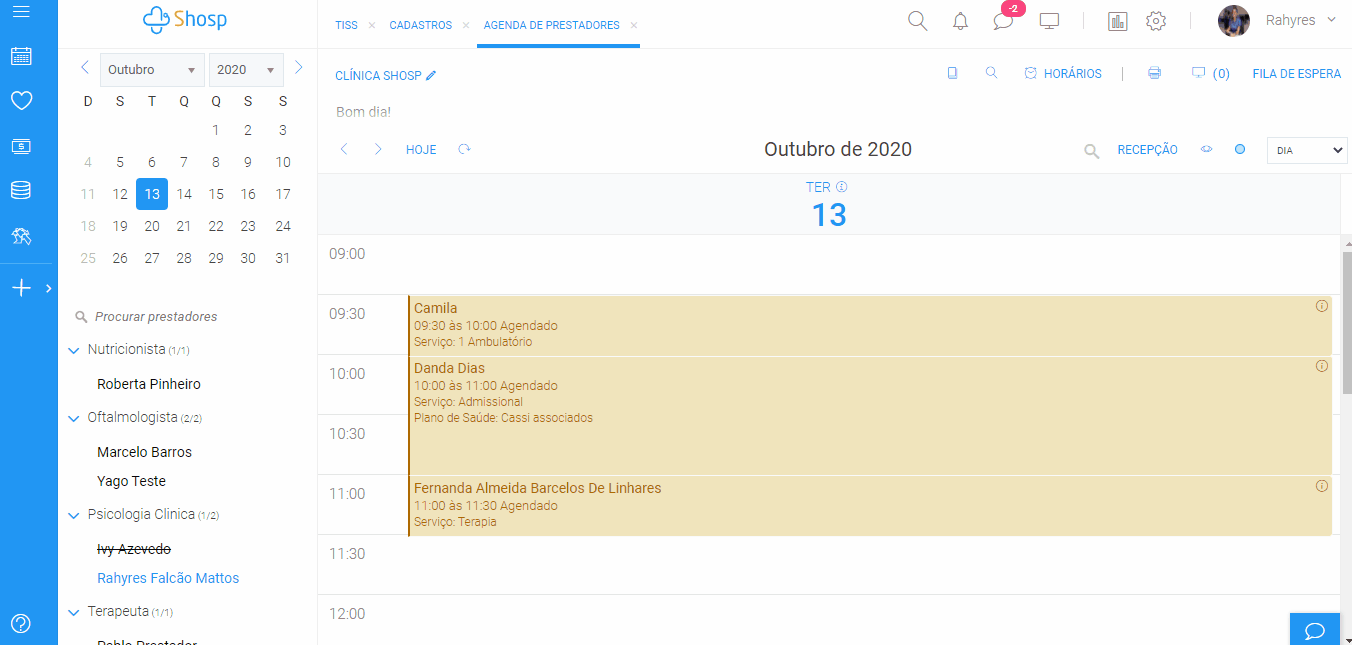Open the help question mark icon
The image size is (1352, 645).
click(21, 623)
